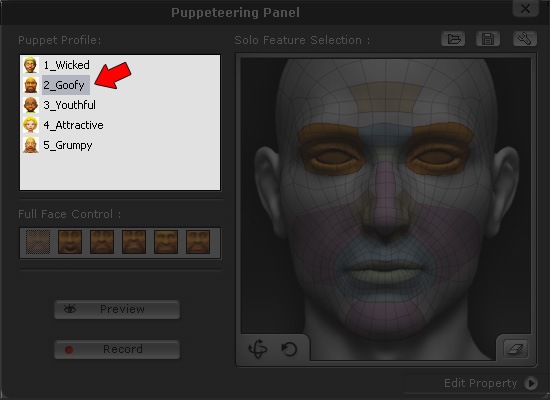Select the 5_Grumpy puppet profile
The height and width of the screenshot is (400, 550).
(68, 145)
